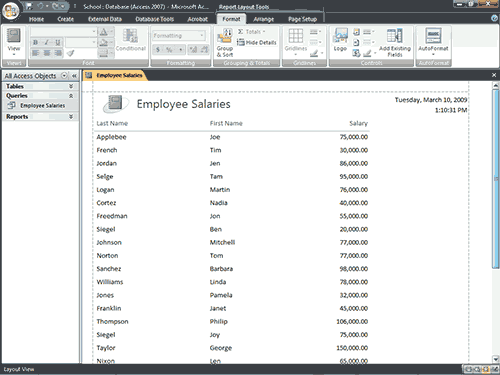500x375 pixels.
Task: Set control line thickness
Action: coord(368,32)
